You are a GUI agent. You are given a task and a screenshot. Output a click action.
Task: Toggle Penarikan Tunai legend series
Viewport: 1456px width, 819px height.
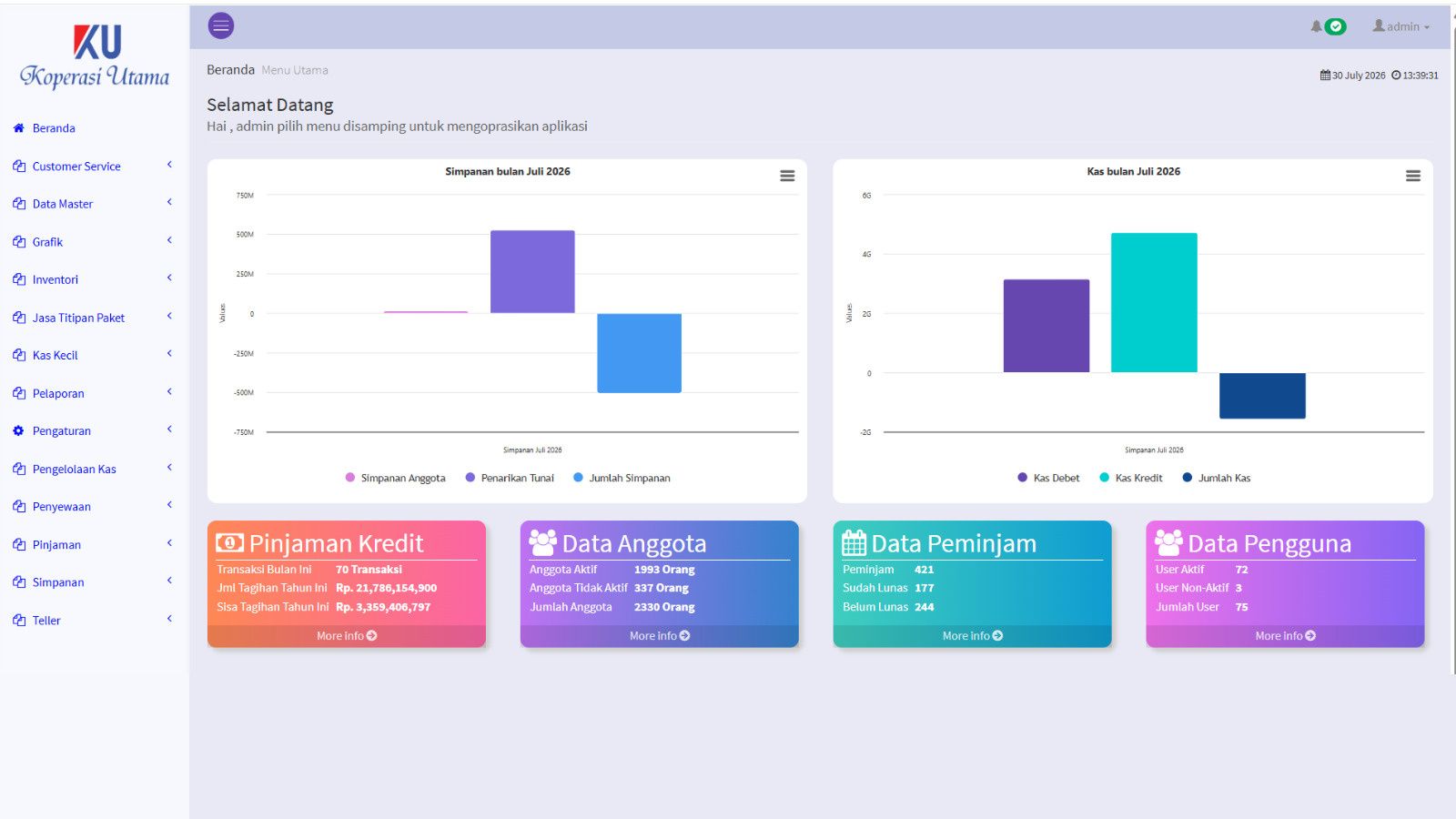510,478
